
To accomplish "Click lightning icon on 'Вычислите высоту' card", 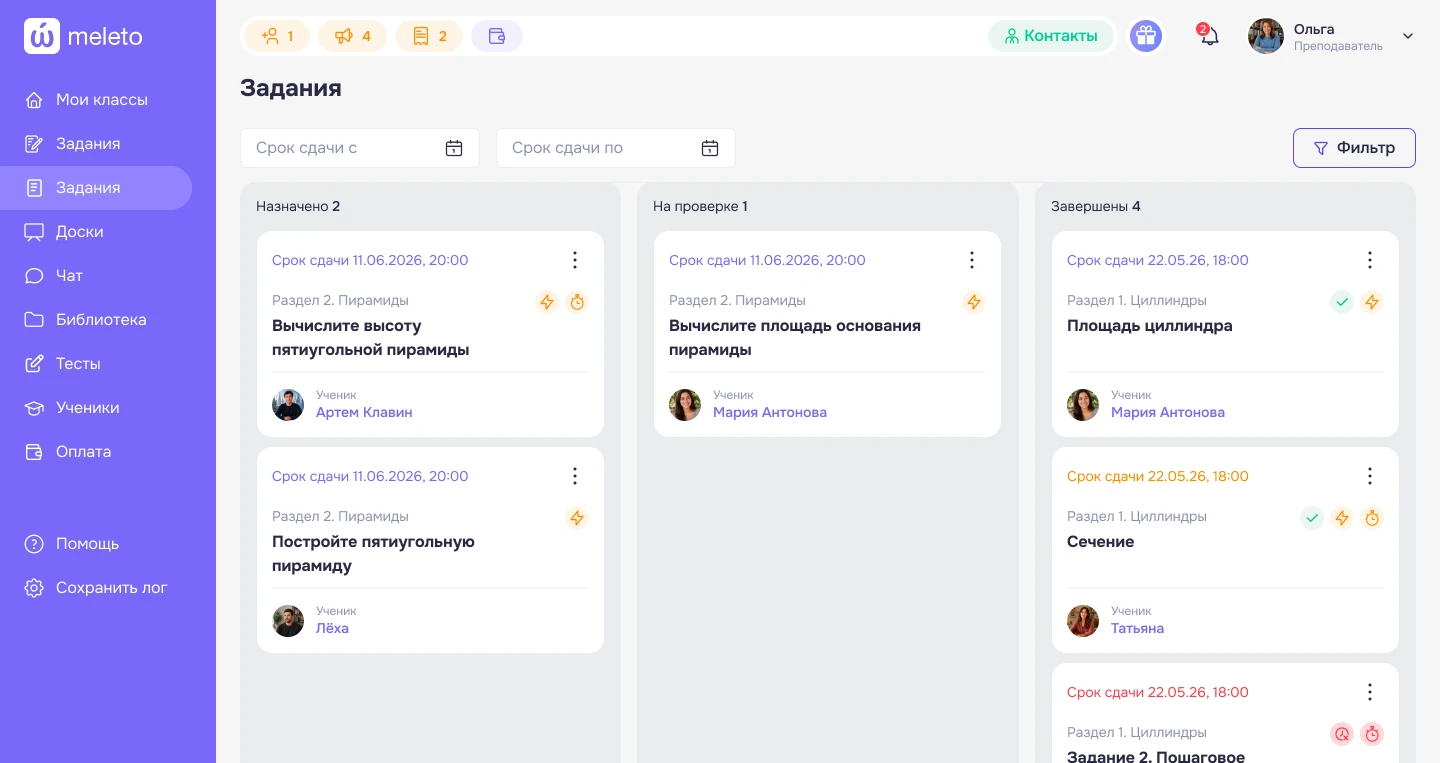I will click(x=547, y=302).
